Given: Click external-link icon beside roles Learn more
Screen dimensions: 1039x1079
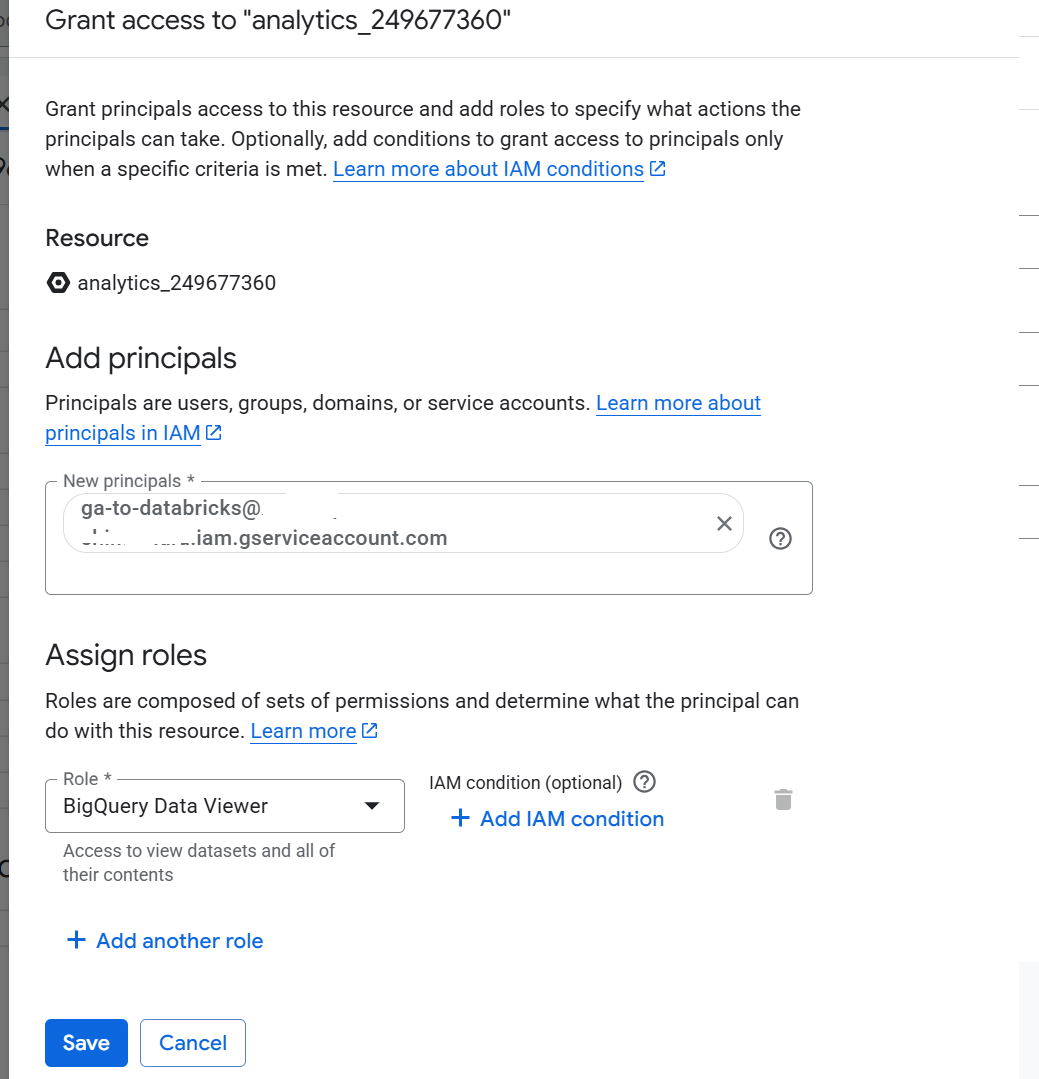Looking at the screenshot, I should pyautogui.click(x=370, y=731).
